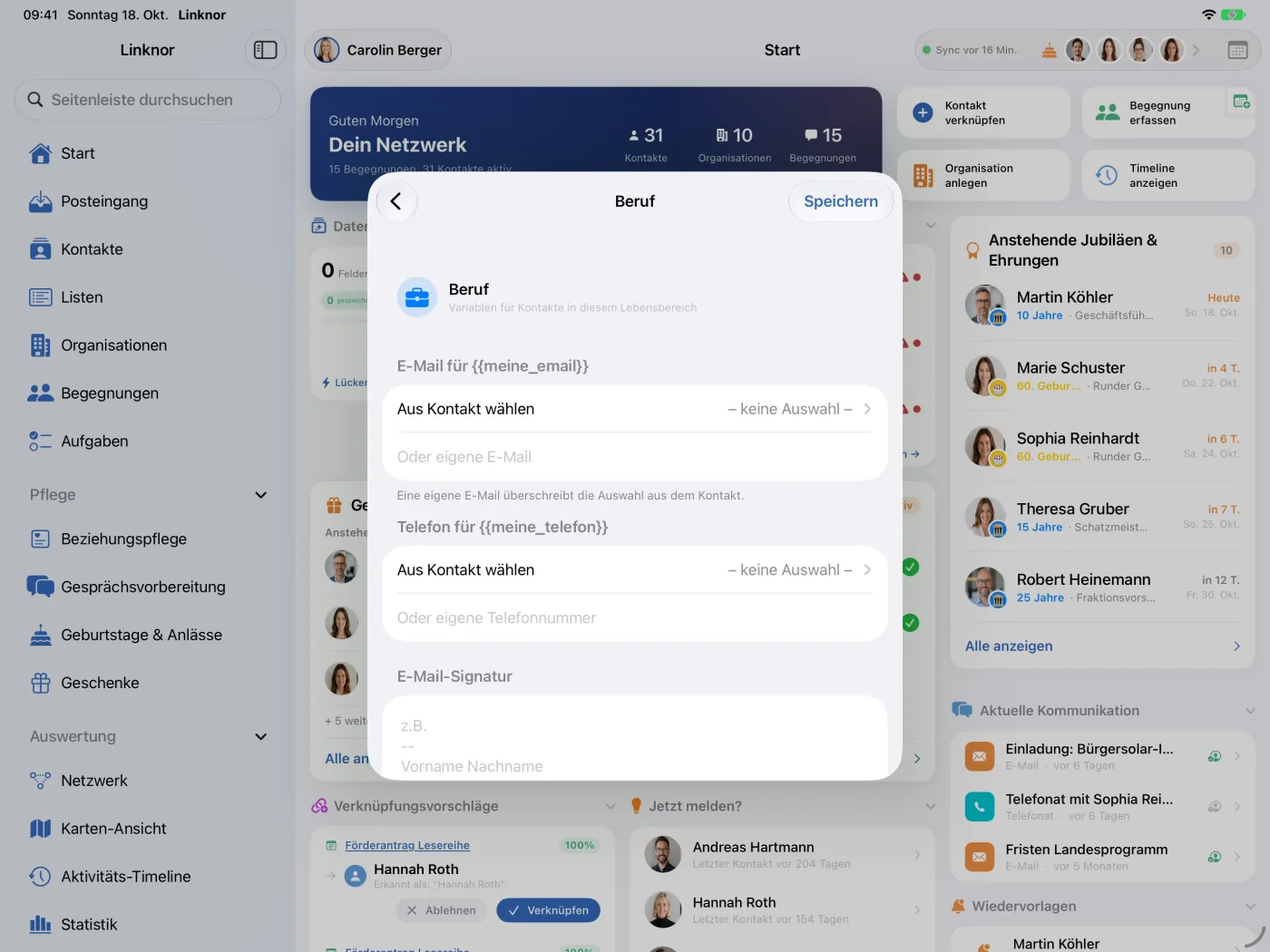
Task: Open Aus Kontakt wählen for E-Mail
Action: 634,409
